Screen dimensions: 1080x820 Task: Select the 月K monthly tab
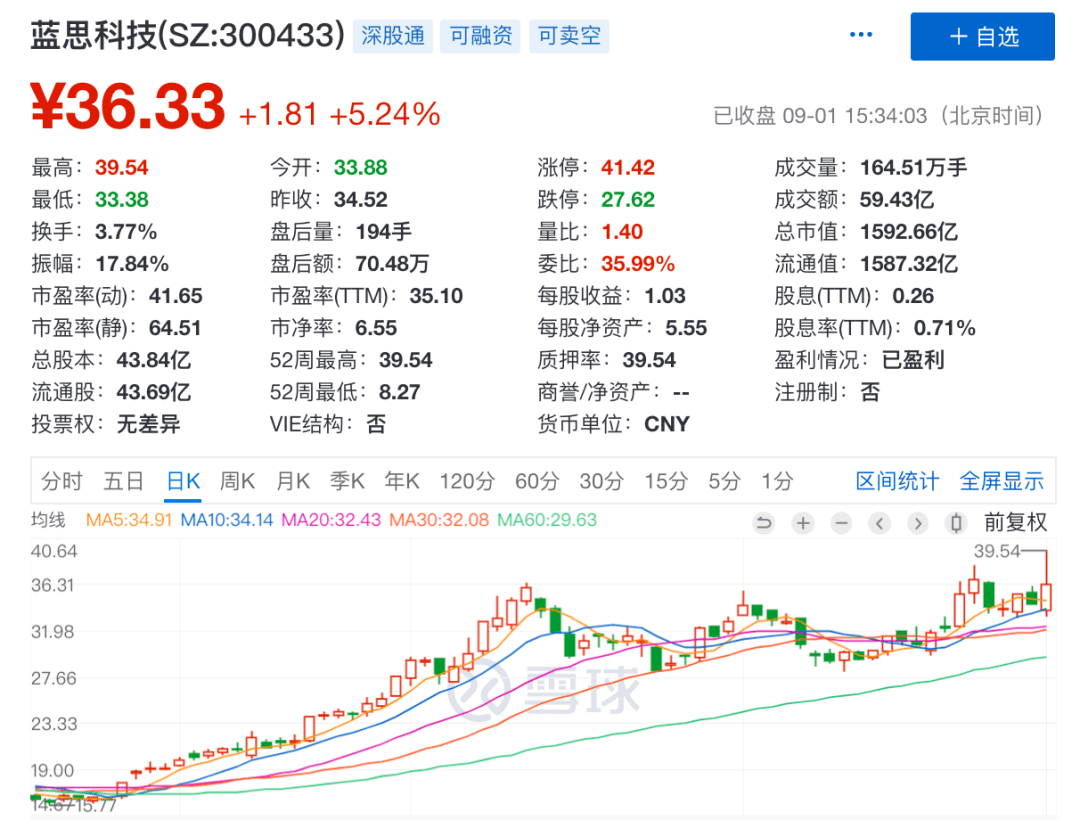[292, 481]
